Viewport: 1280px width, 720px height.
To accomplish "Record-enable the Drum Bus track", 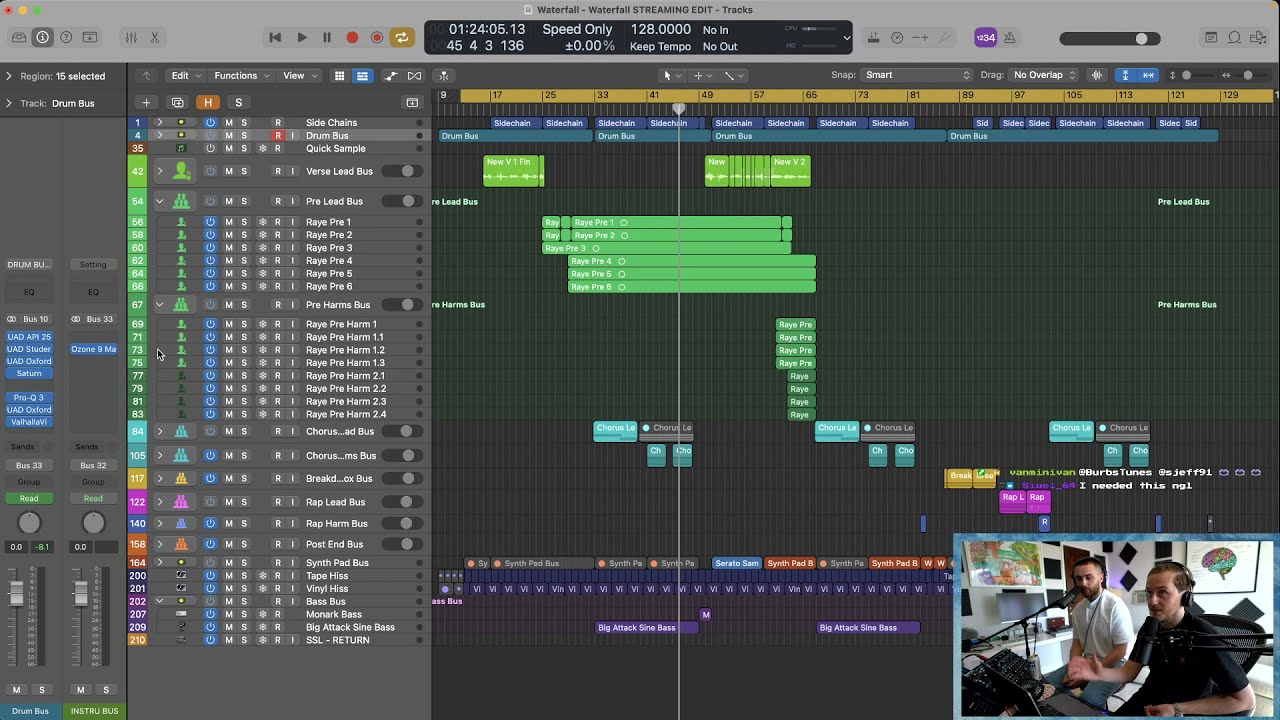I will [278, 135].
